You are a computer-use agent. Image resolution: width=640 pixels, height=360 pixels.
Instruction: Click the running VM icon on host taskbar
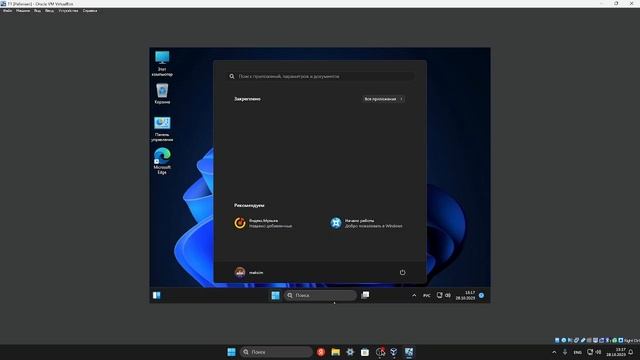tap(409, 352)
